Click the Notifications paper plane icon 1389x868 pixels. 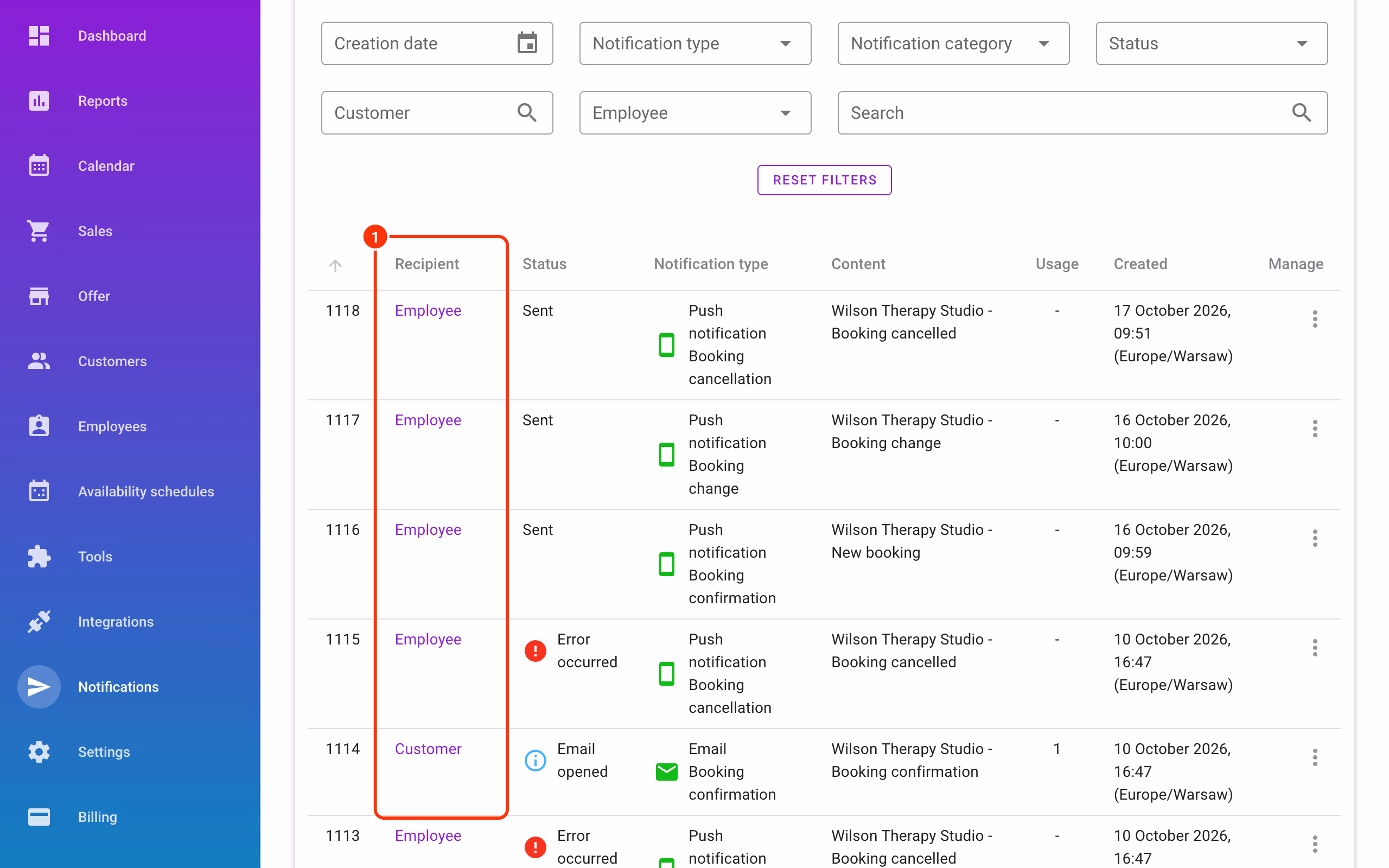click(x=39, y=687)
